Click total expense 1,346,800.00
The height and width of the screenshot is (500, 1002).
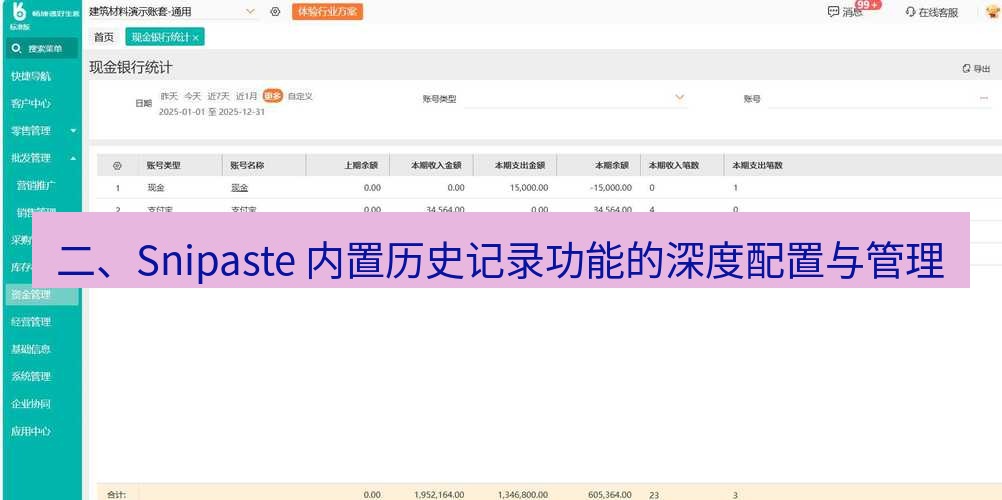(x=523, y=495)
